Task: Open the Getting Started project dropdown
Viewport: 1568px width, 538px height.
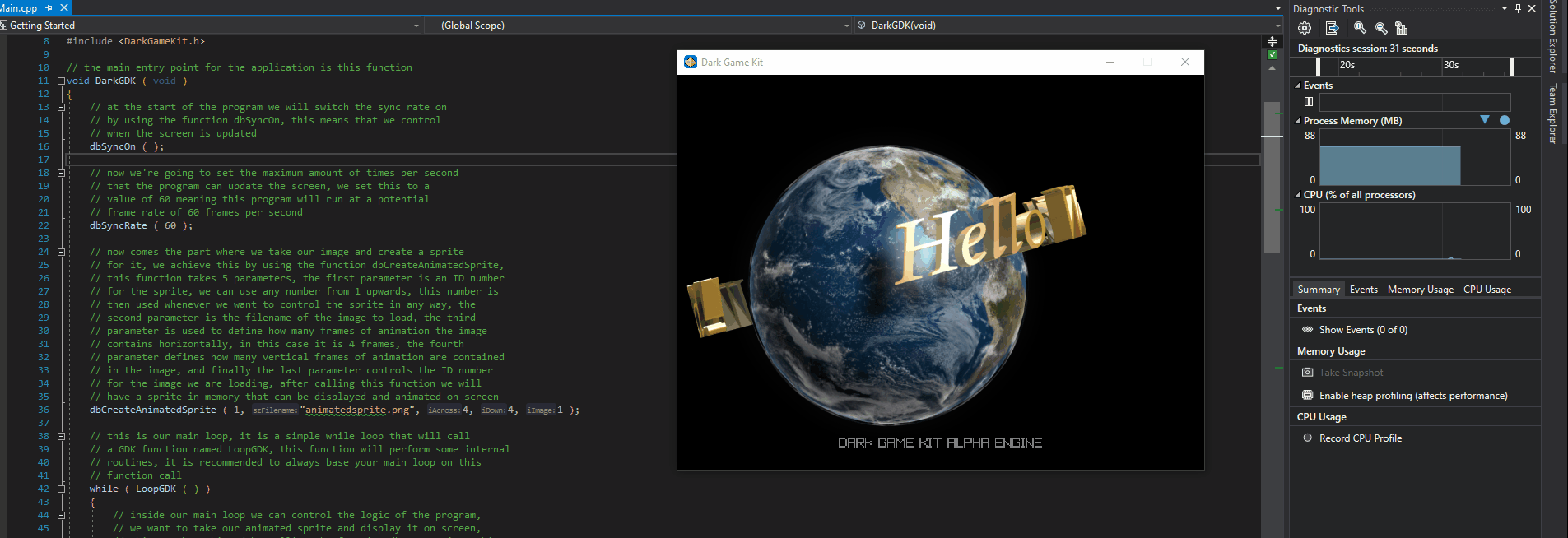Action: pyautogui.click(x=416, y=26)
